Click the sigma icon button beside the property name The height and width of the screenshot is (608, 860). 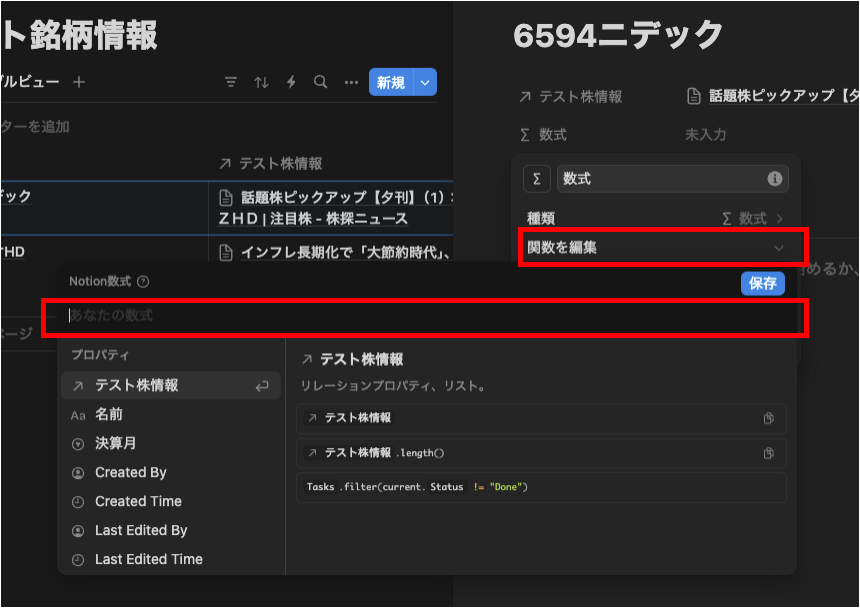tap(536, 179)
